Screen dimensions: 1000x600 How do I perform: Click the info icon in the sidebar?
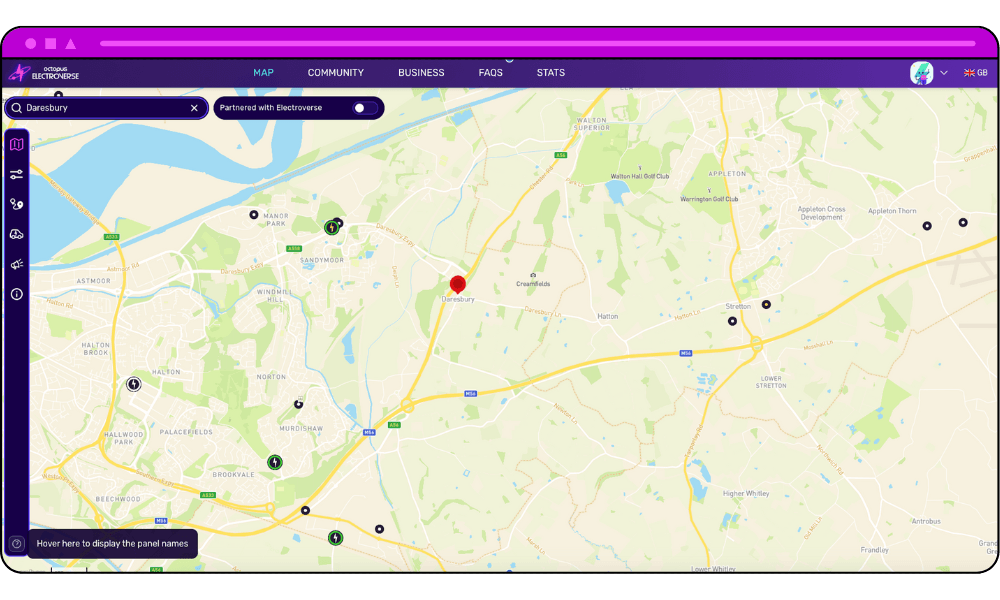coord(15,294)
